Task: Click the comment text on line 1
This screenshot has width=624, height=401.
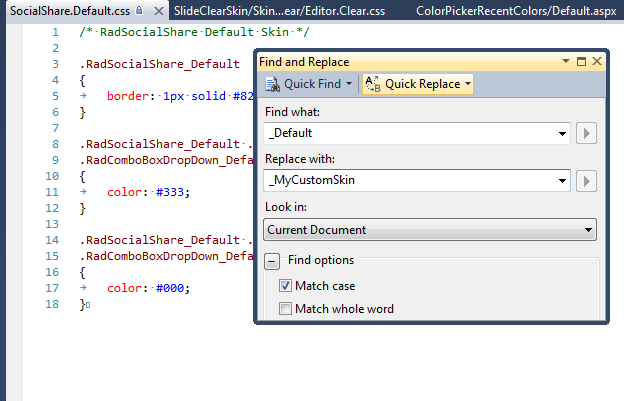Action: 194,32
